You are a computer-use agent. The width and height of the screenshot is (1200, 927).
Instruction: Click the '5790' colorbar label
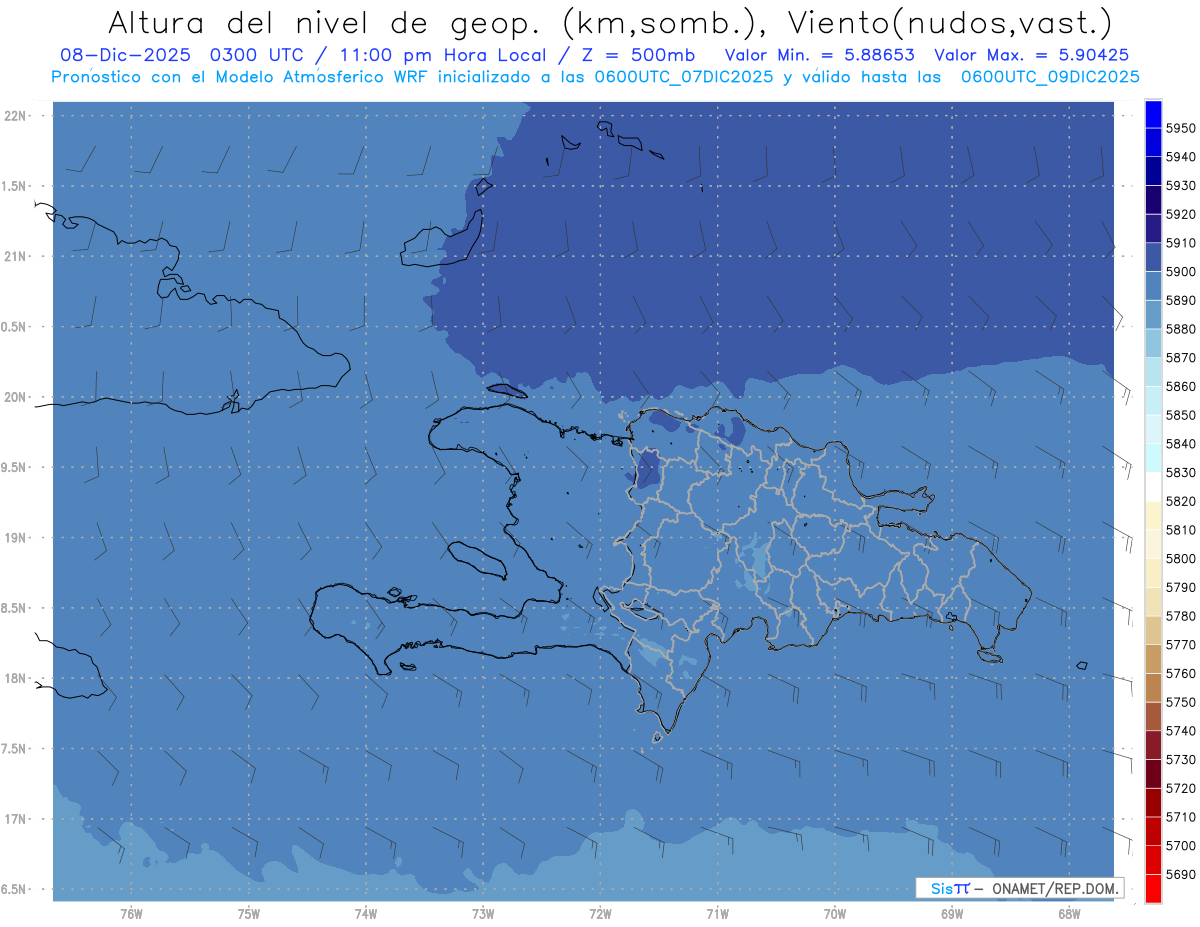pos(1181,587)
